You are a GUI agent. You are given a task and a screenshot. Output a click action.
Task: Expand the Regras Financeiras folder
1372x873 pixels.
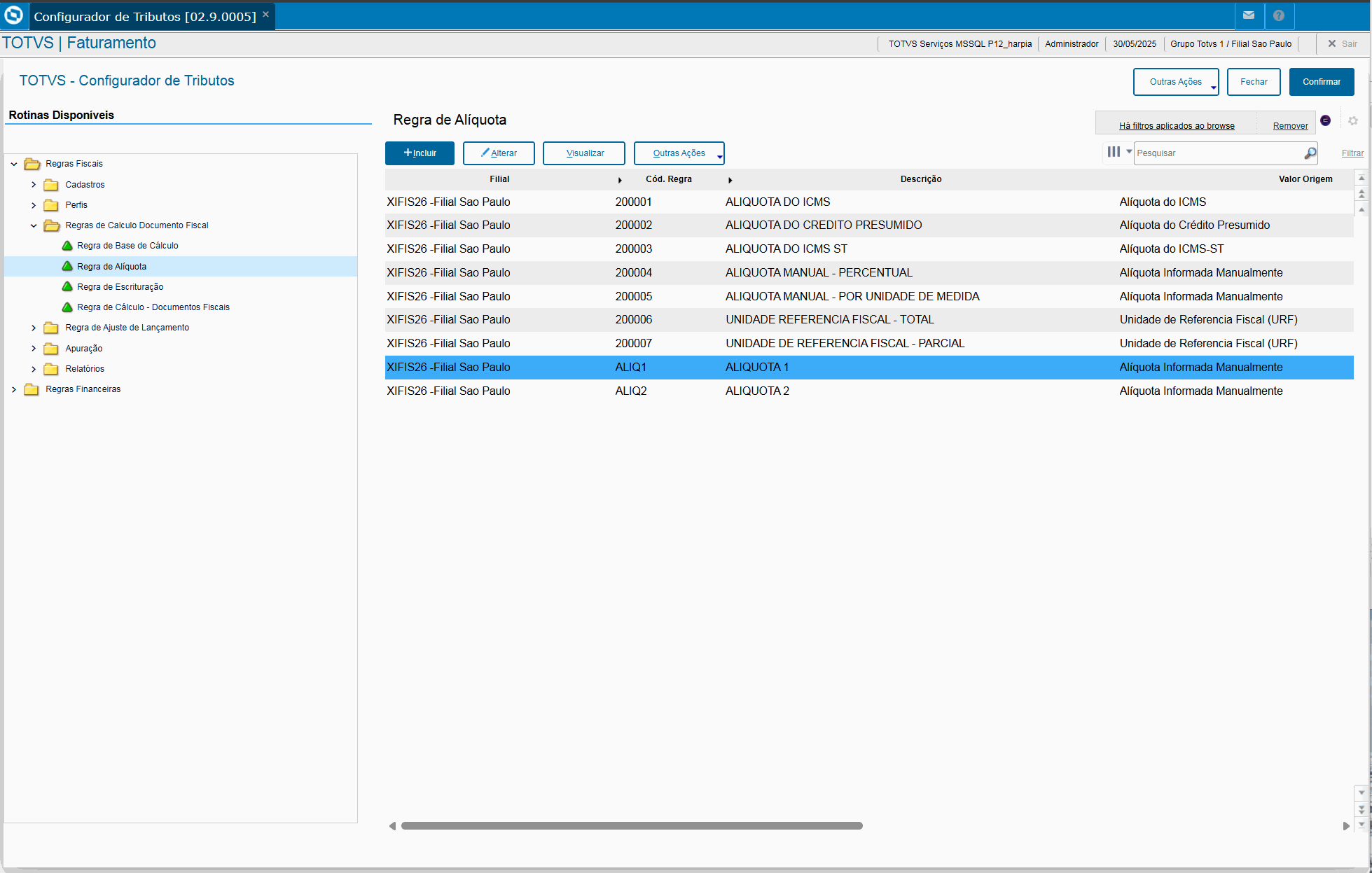tap(14, 389)
